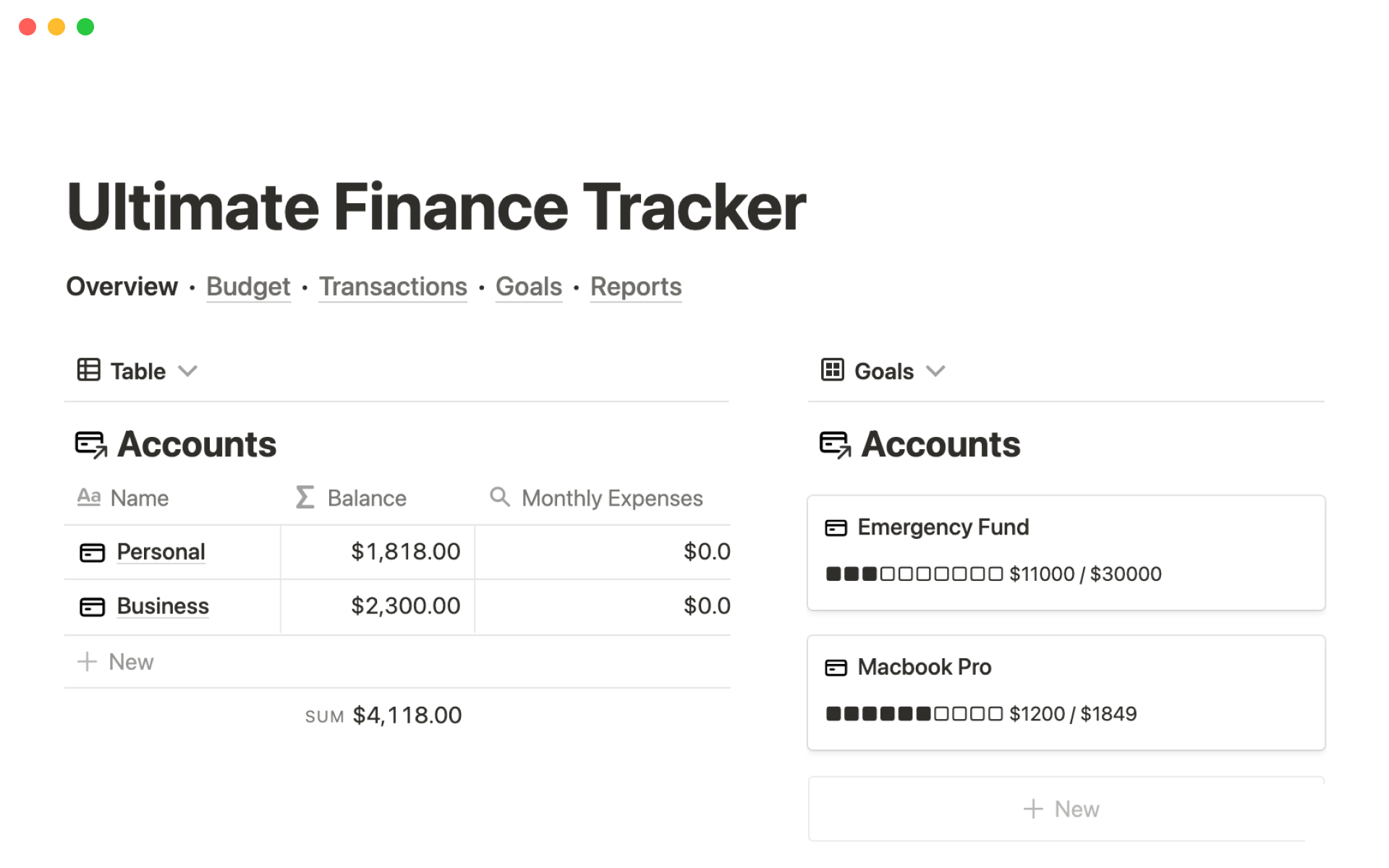Viewport: 1389px width, 868px height.
Task: Click the Reports navigation link
Action: (x=635, y=287)
